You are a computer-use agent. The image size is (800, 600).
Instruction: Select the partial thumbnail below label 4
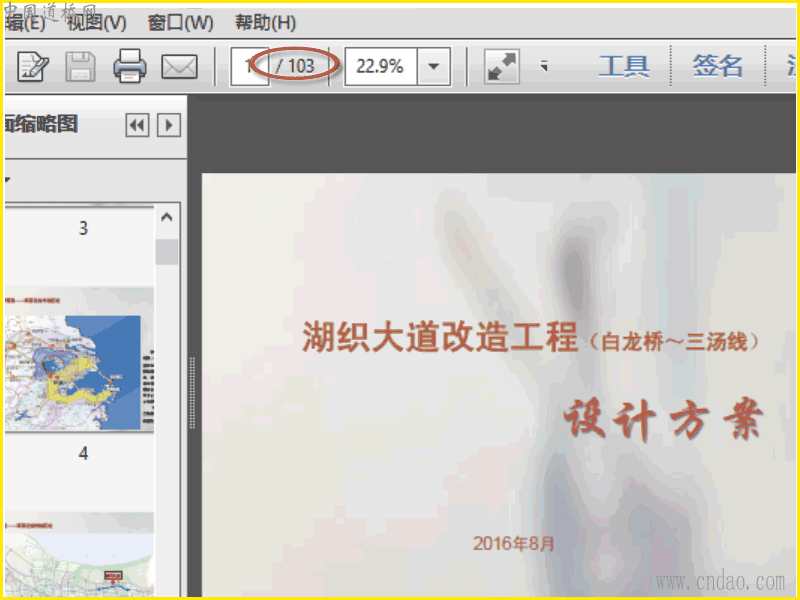click(x=79, y=555)
